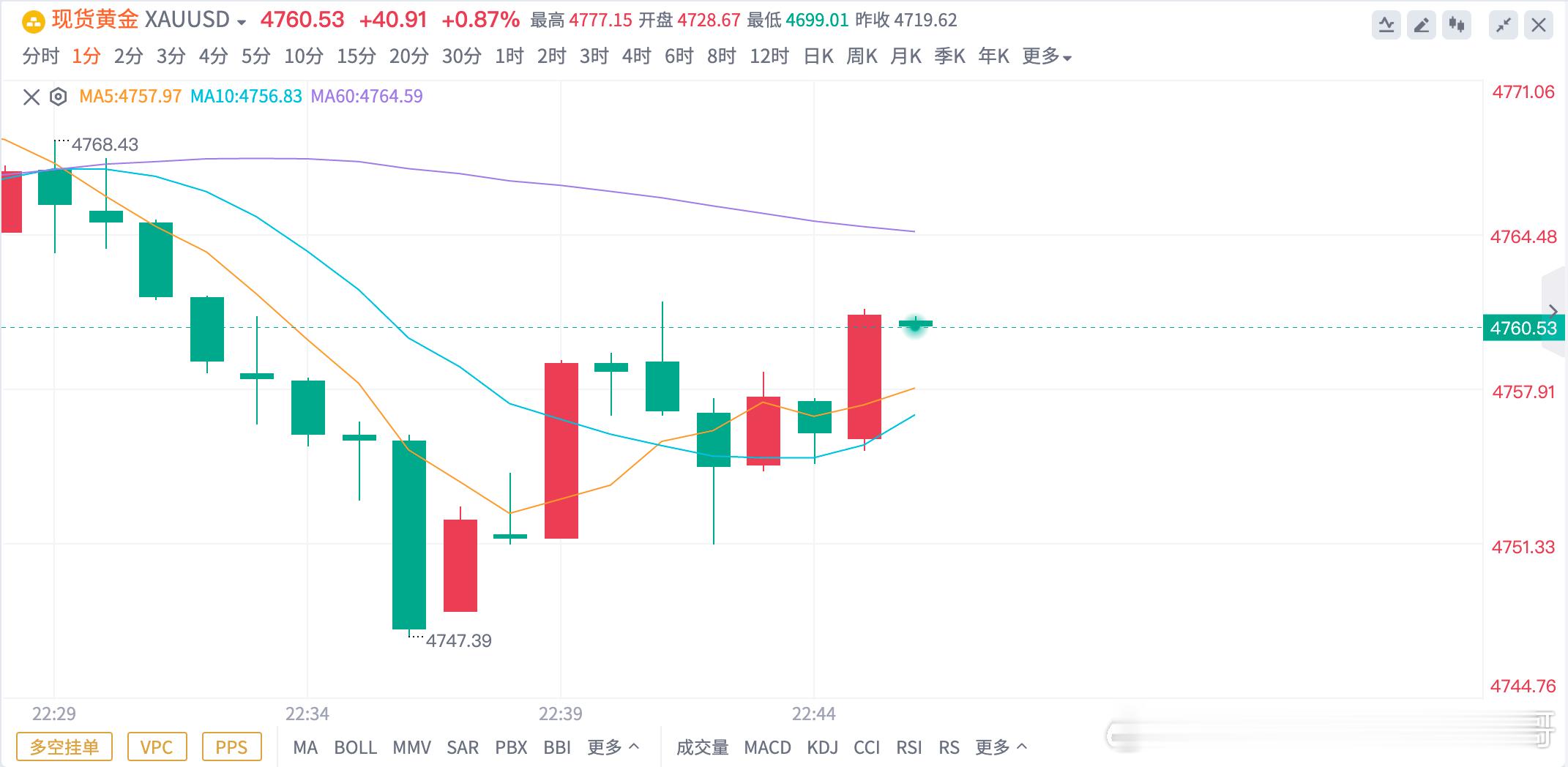Select the BOLL indicator
Viewport: 1568px width, 767px height.
(x=356, y=747)
